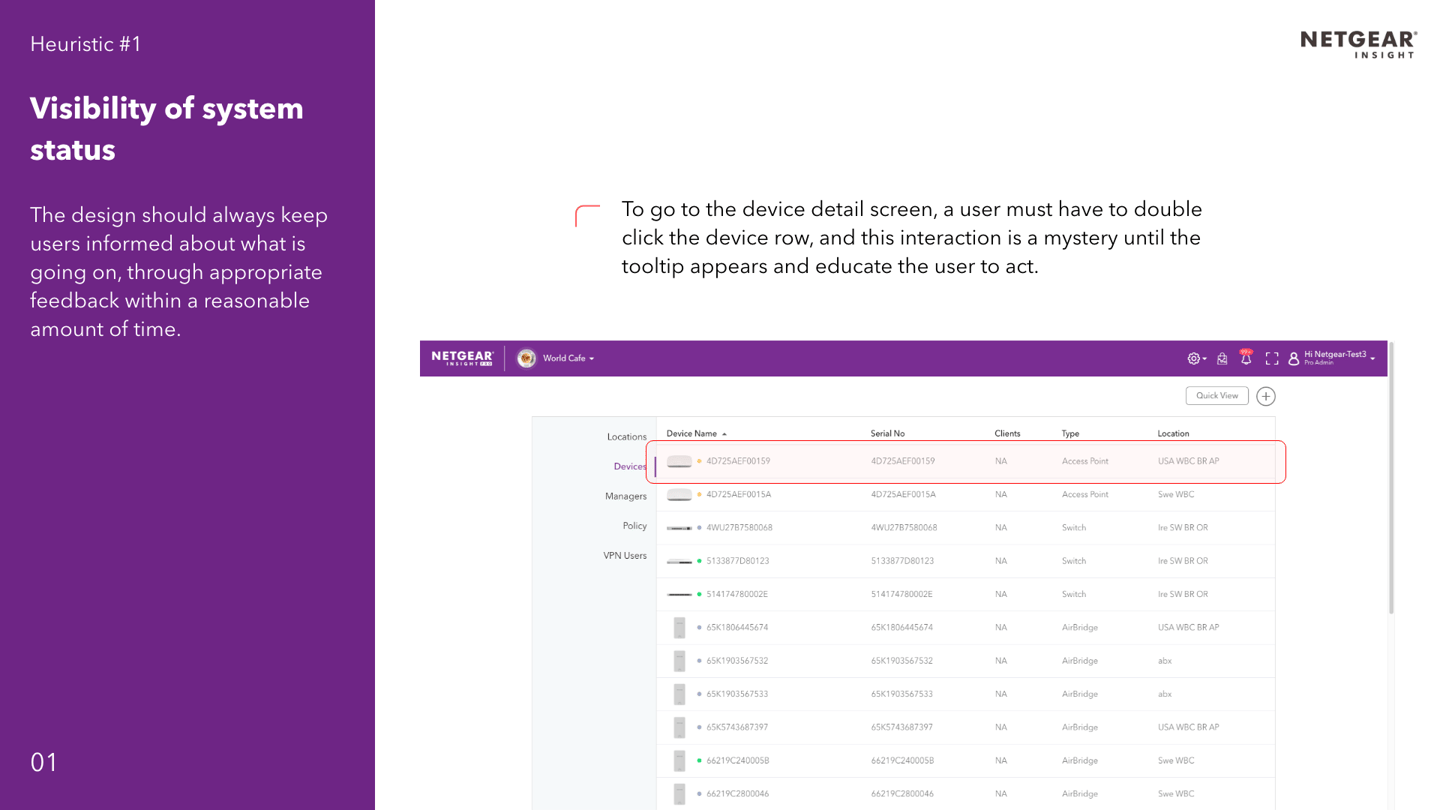Click device image for 4D725AEF0015A
1440x810 pixels.
coord(679,495)
